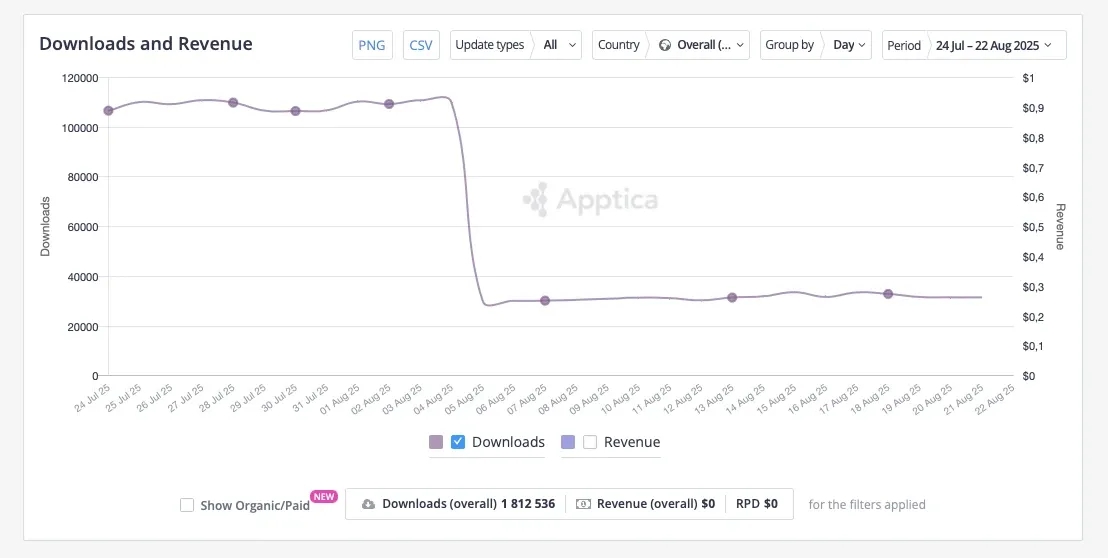Export chart as PNG
The image size is (1108, 558).
pyautogui.click(x=372, y=45)
